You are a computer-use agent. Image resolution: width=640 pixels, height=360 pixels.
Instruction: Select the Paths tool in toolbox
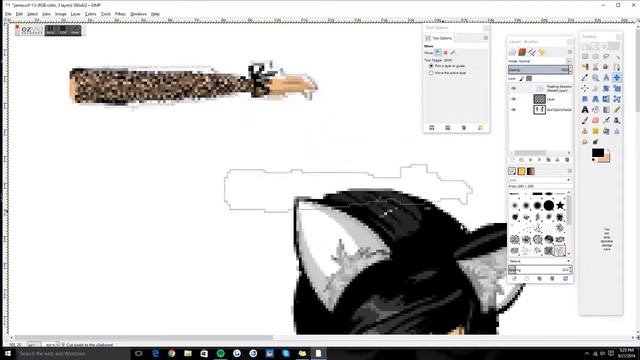click(617, 67)
